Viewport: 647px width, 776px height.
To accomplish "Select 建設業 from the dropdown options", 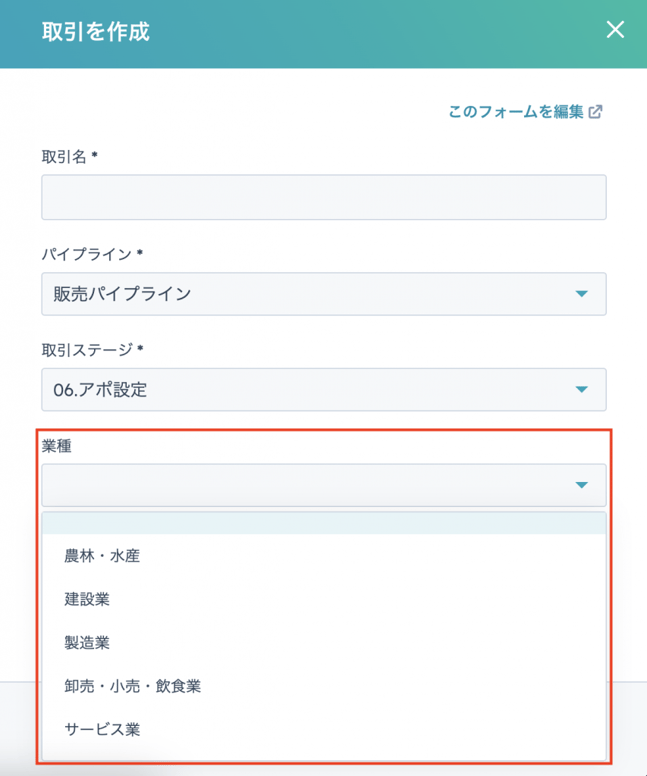I will (x=87, y=599).
